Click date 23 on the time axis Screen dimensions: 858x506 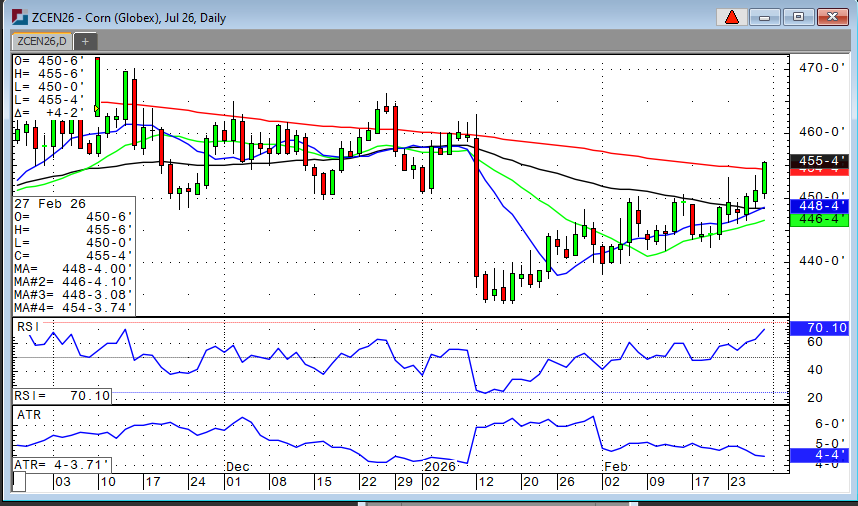[738, 482]
